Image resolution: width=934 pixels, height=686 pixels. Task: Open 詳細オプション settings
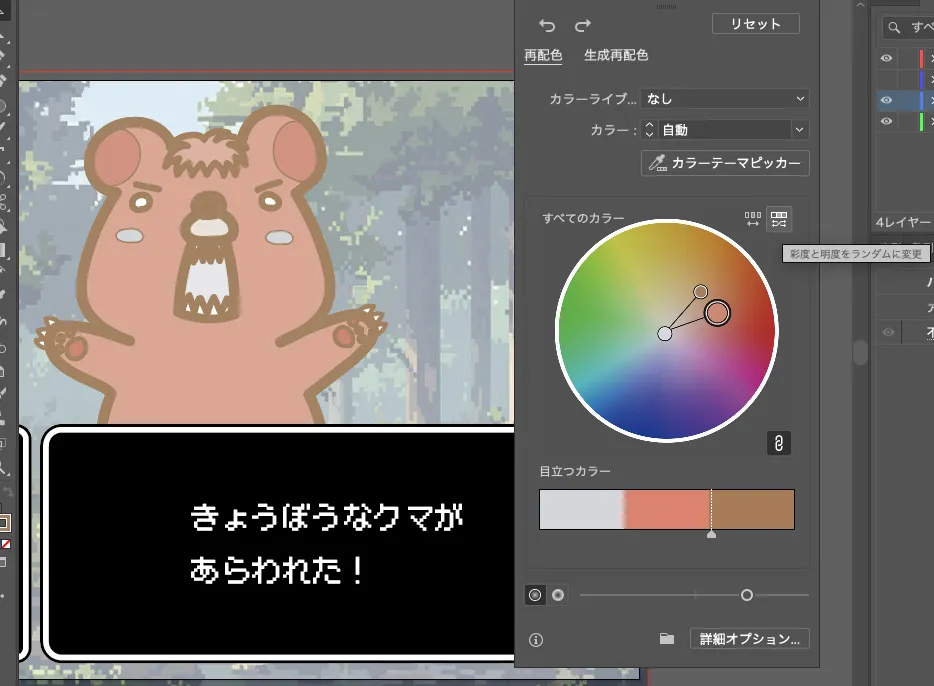[x=749, y=638]
